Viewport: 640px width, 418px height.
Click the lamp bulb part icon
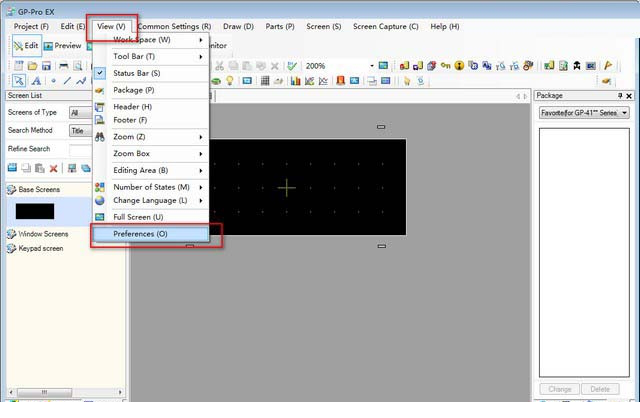230,81
